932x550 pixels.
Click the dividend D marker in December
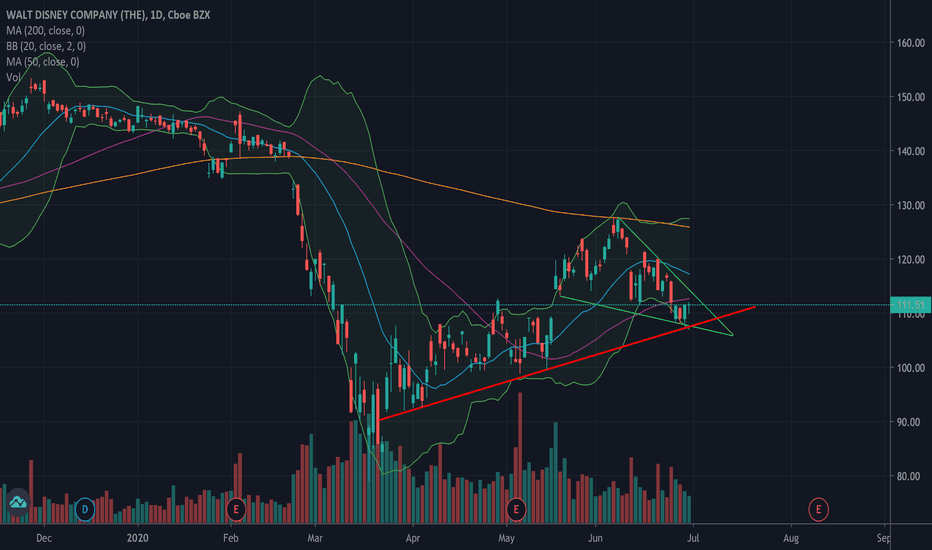tap(85, 510)
